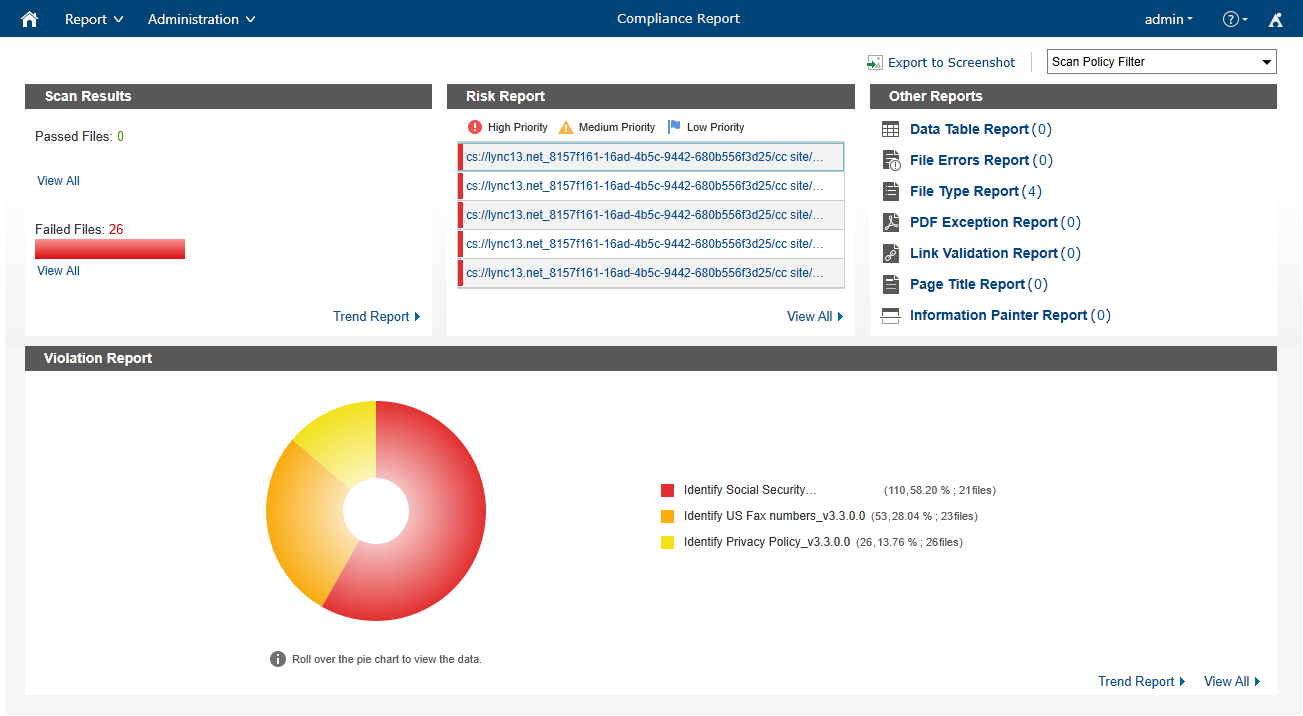Open the File Errors Report icon
The height and width of the screenshot is (716, 1303).
pyautogui.click(x=891, y=160)
